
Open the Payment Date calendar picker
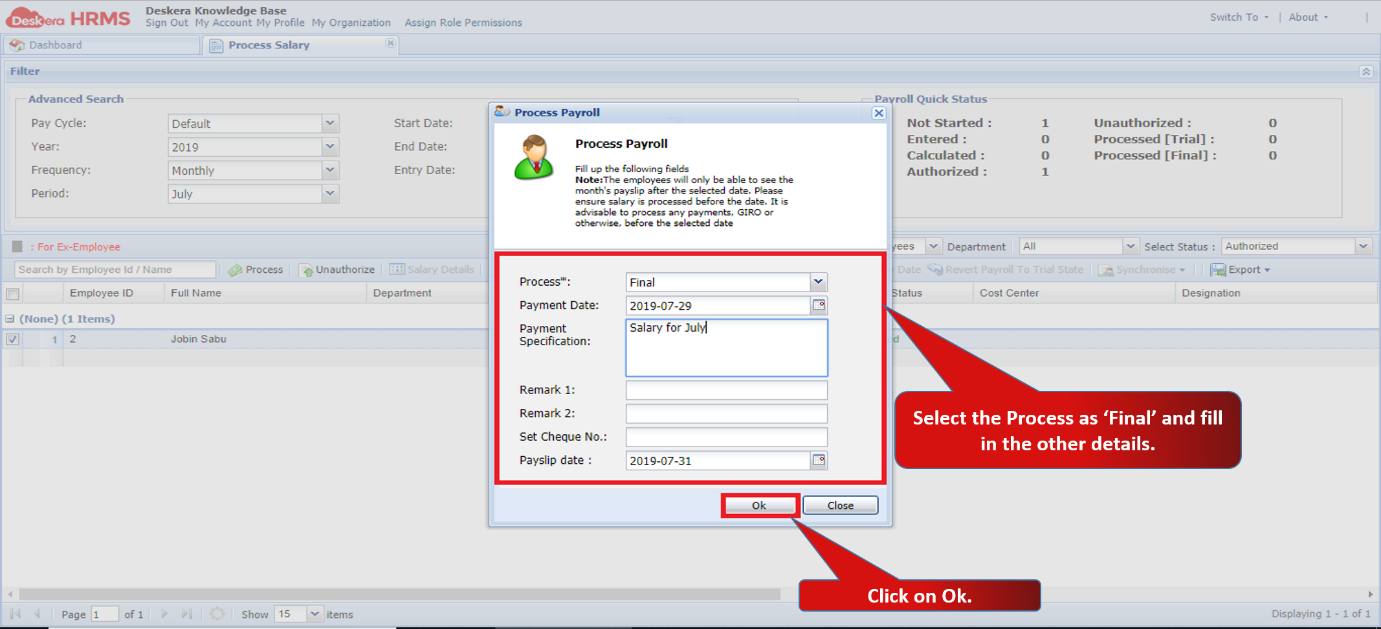[x=819, y=306]
